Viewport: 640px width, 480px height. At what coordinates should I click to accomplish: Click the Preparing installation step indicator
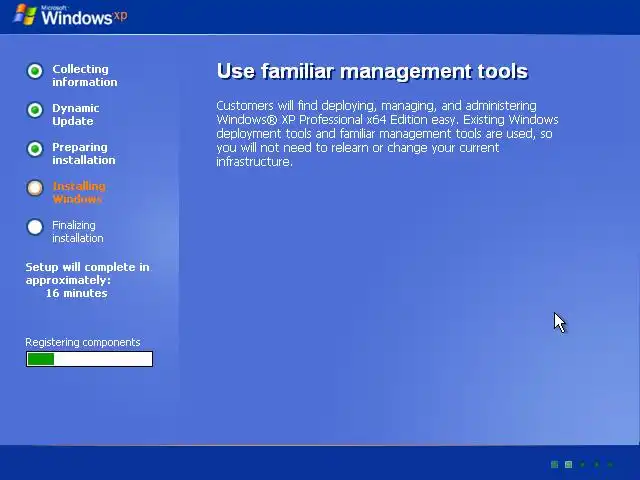click(x=35, y=149)
